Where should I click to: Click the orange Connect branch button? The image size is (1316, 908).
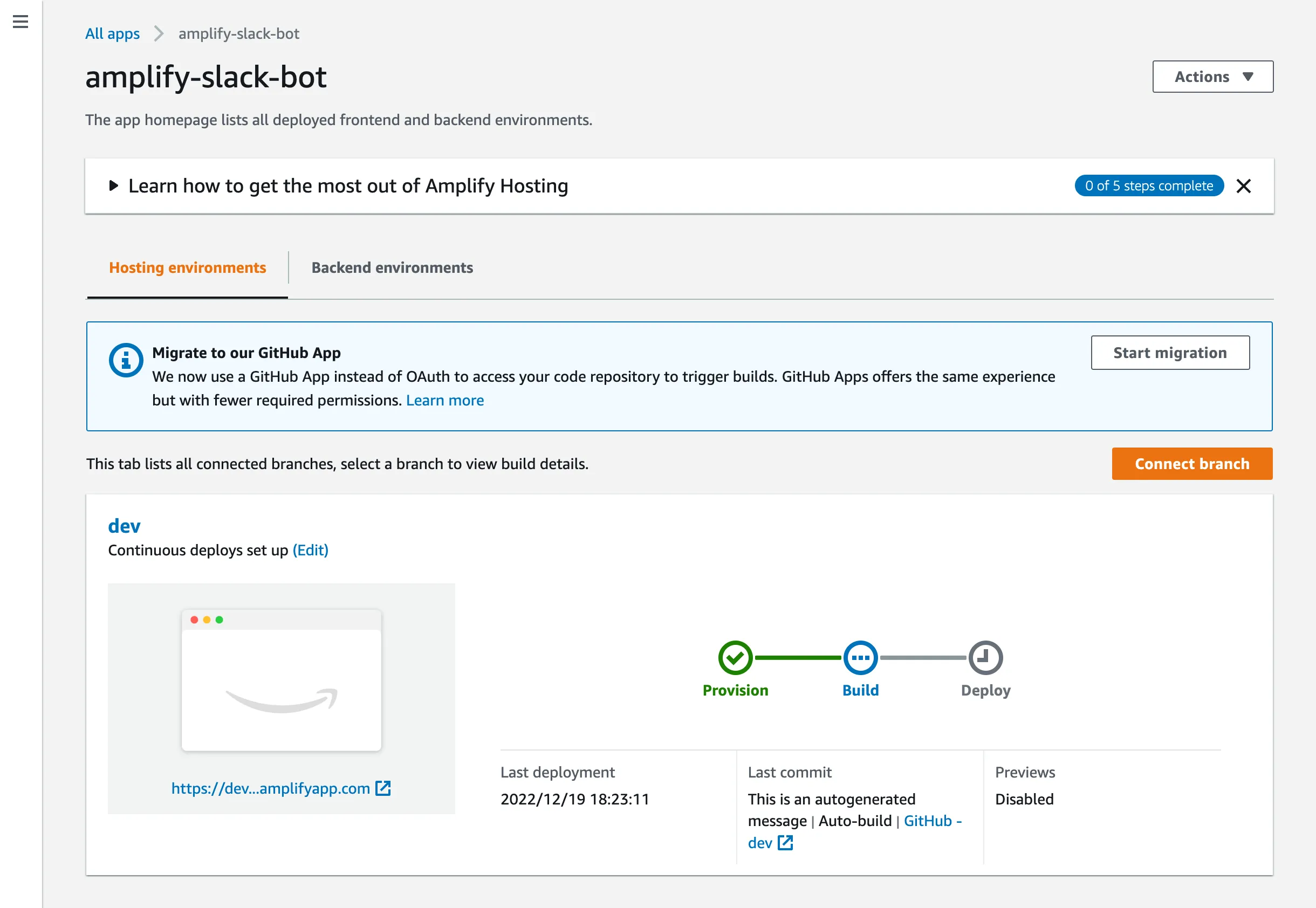point(1192,464)
